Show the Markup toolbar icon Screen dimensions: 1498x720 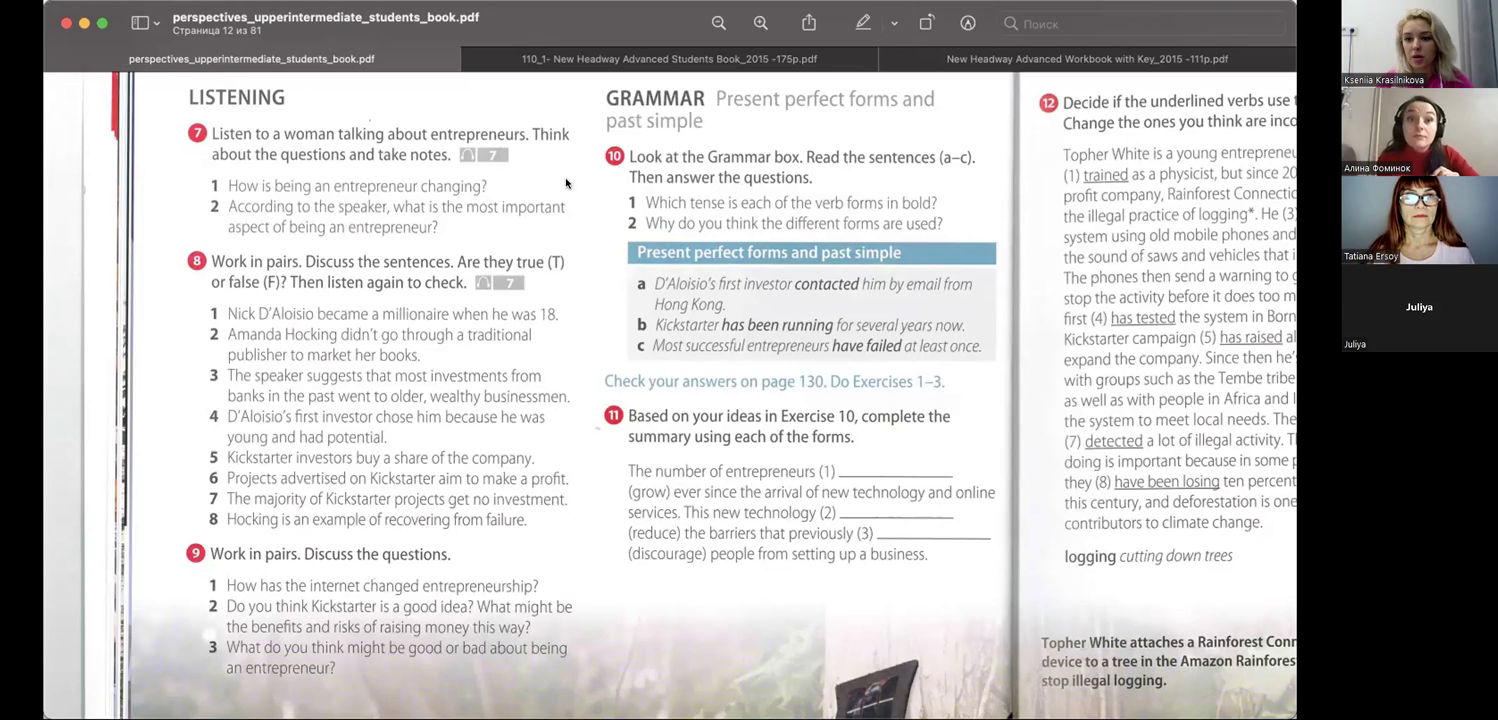pos(968,23)
